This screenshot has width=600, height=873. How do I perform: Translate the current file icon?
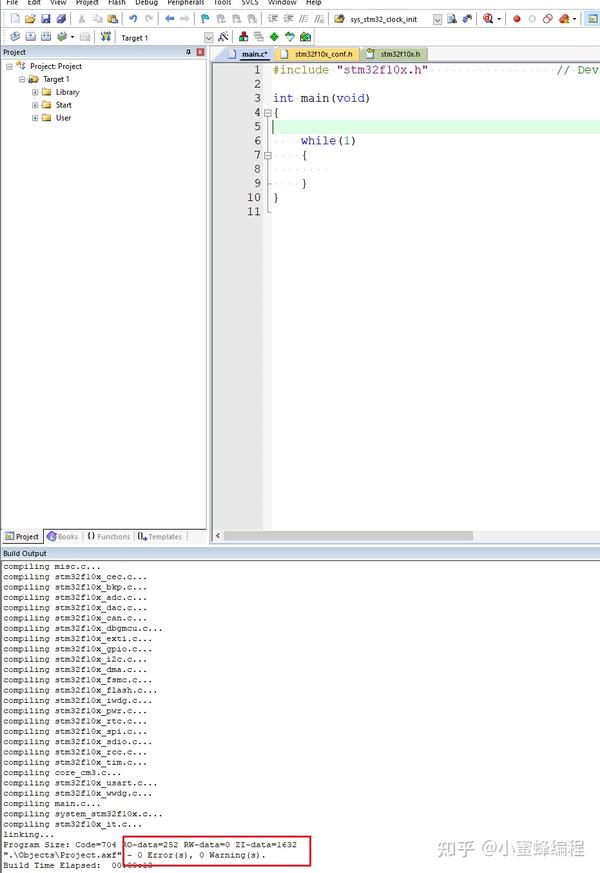click(x=15, y=37)
